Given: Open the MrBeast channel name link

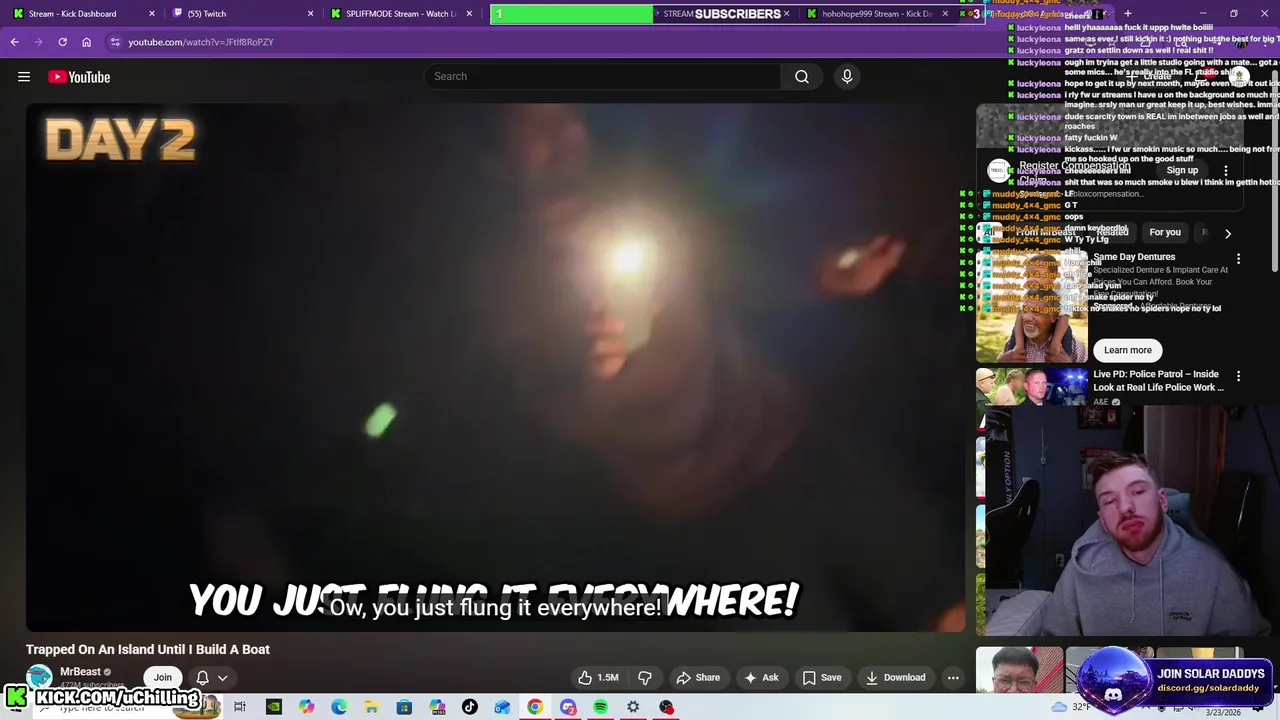Looking at the screenshot, I should [80, 672].
